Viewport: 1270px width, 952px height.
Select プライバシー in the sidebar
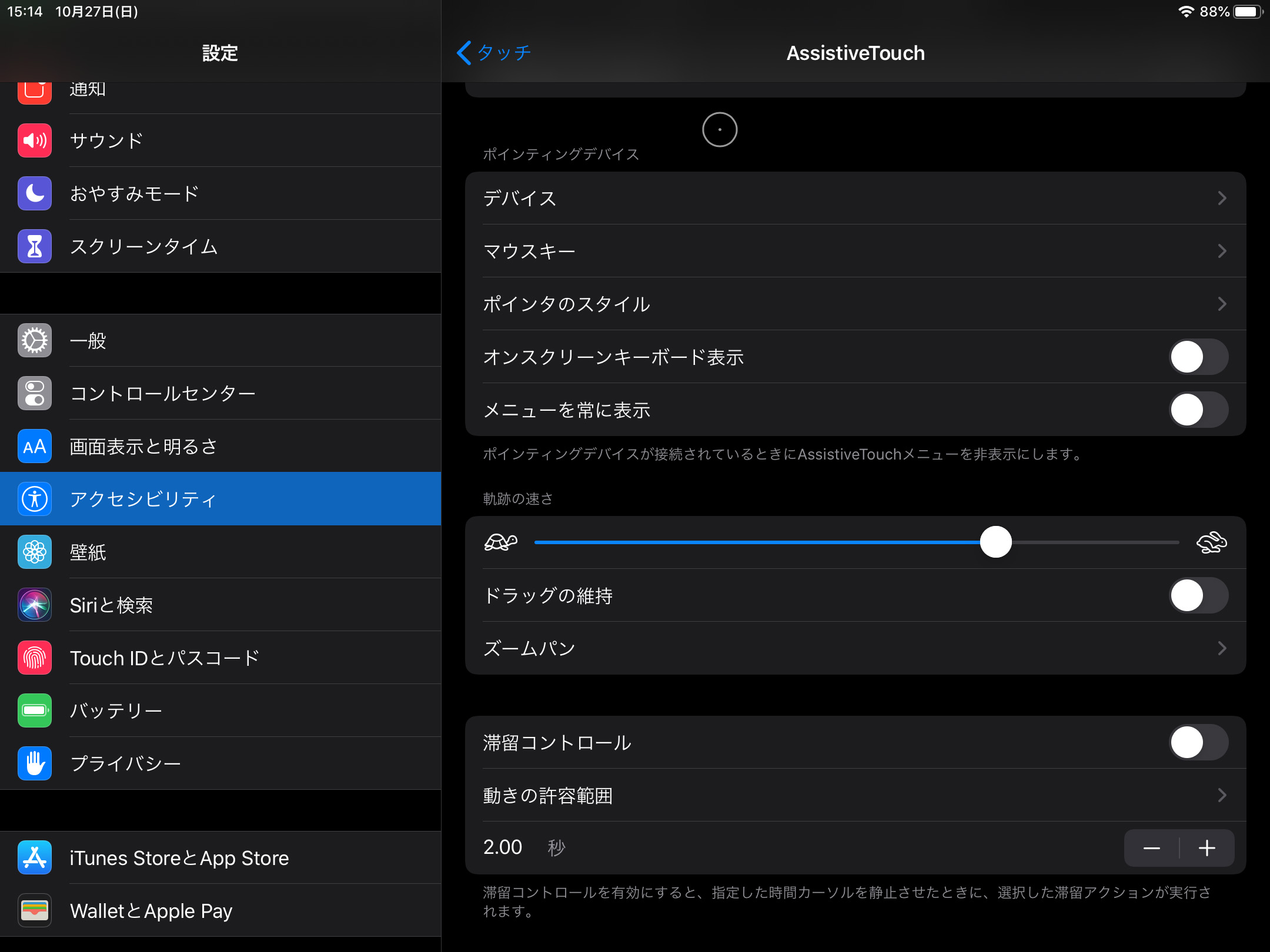tap(126, 763)
